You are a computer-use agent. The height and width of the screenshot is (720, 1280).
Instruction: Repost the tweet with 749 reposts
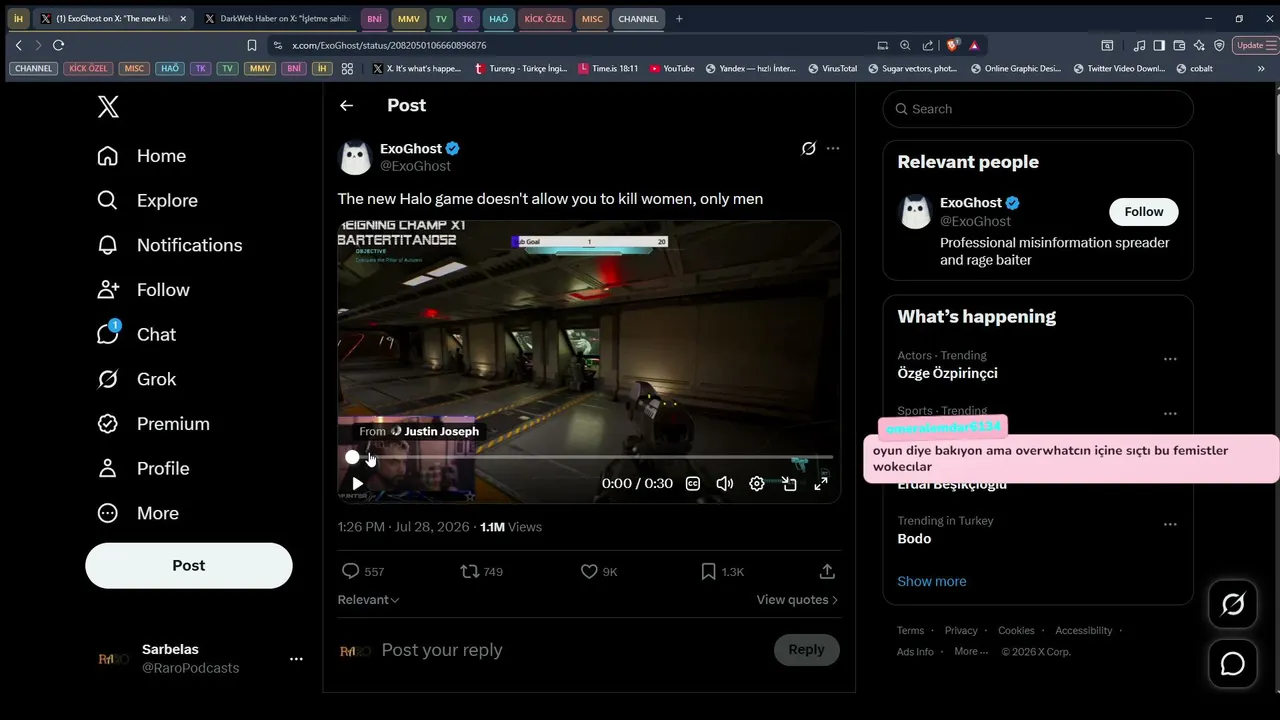point(469,571)
